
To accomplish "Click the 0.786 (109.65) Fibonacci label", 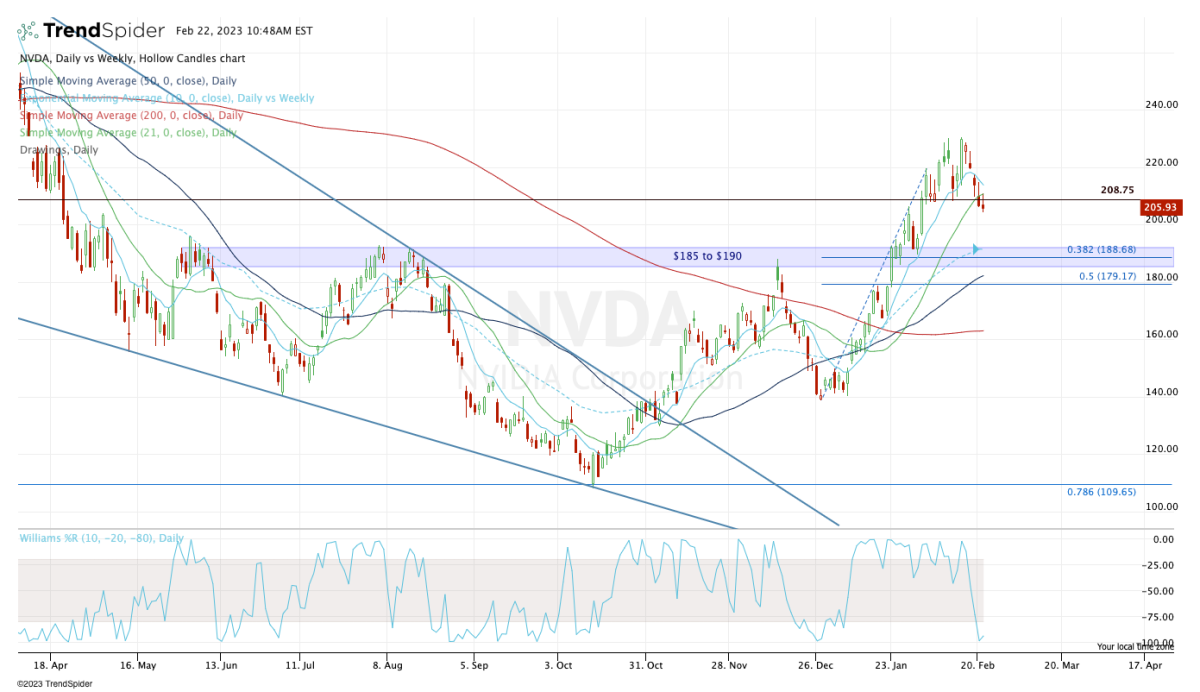I will [1102, 492].
